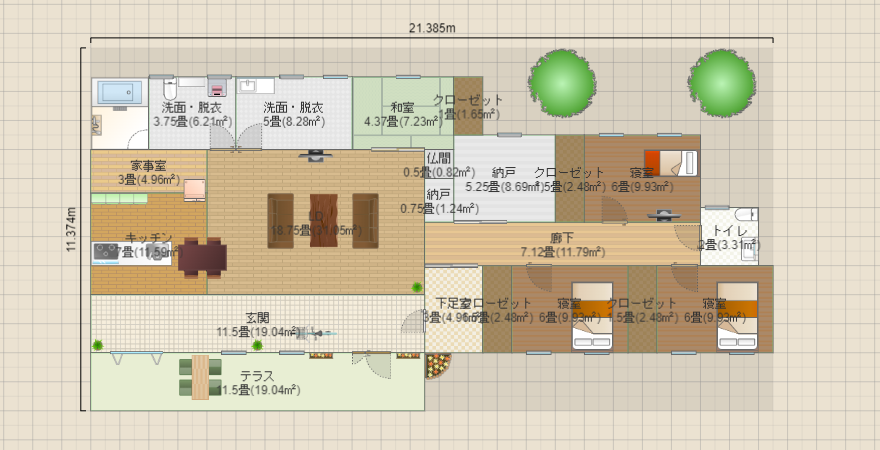Viewport: 880px width, 450px height.
Task: Click the 廊下 7.12畳 hallway label
Action: point(562,245)
